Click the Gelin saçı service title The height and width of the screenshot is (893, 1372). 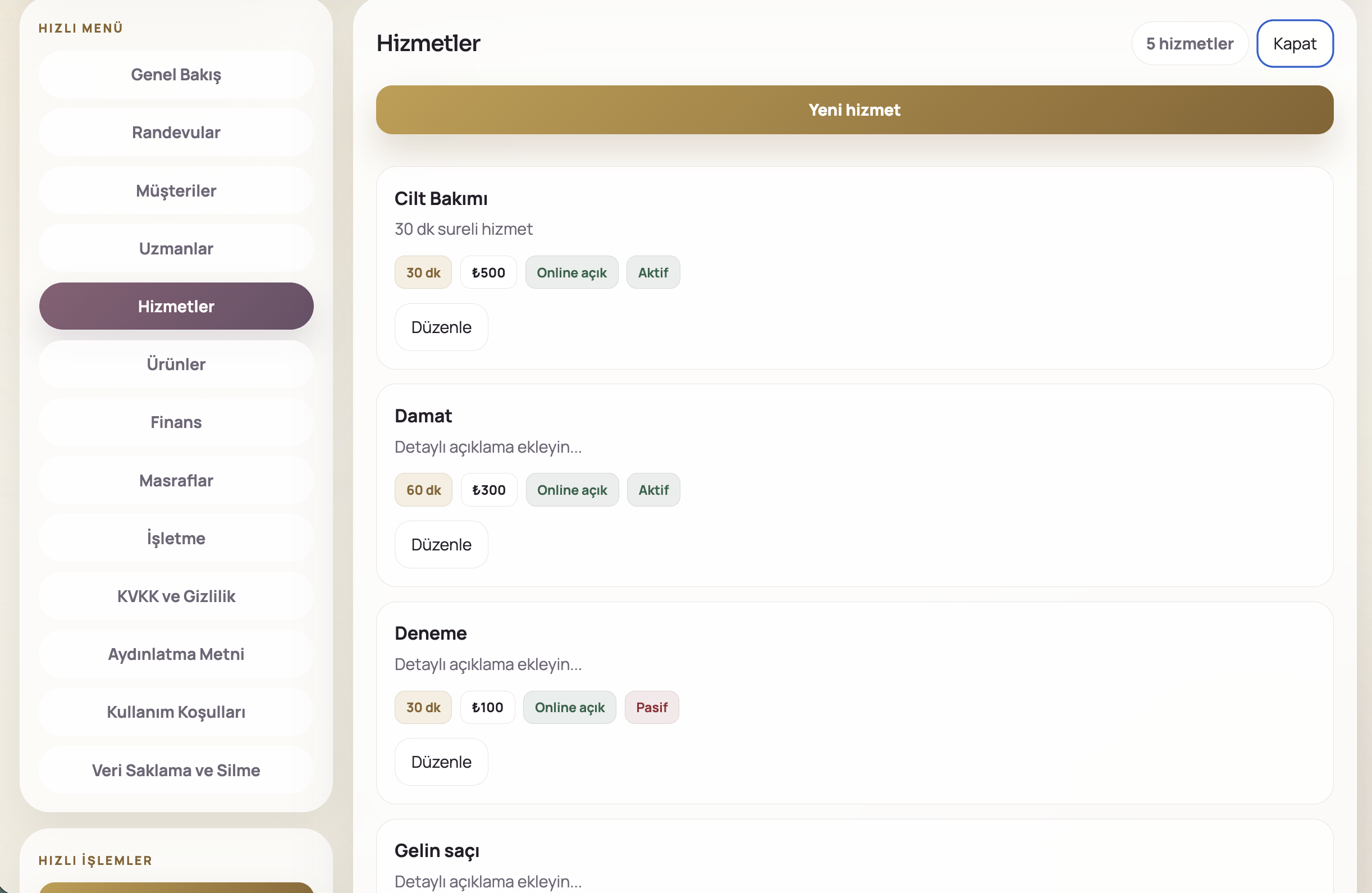coord(437,850)
